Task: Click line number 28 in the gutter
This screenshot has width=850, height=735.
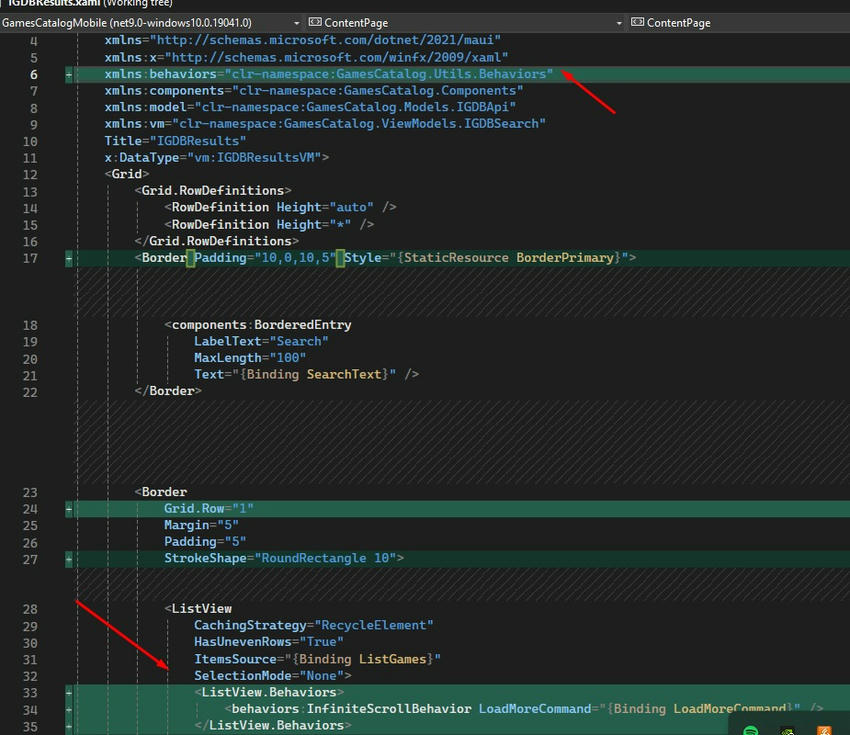Action: point(30,609)
